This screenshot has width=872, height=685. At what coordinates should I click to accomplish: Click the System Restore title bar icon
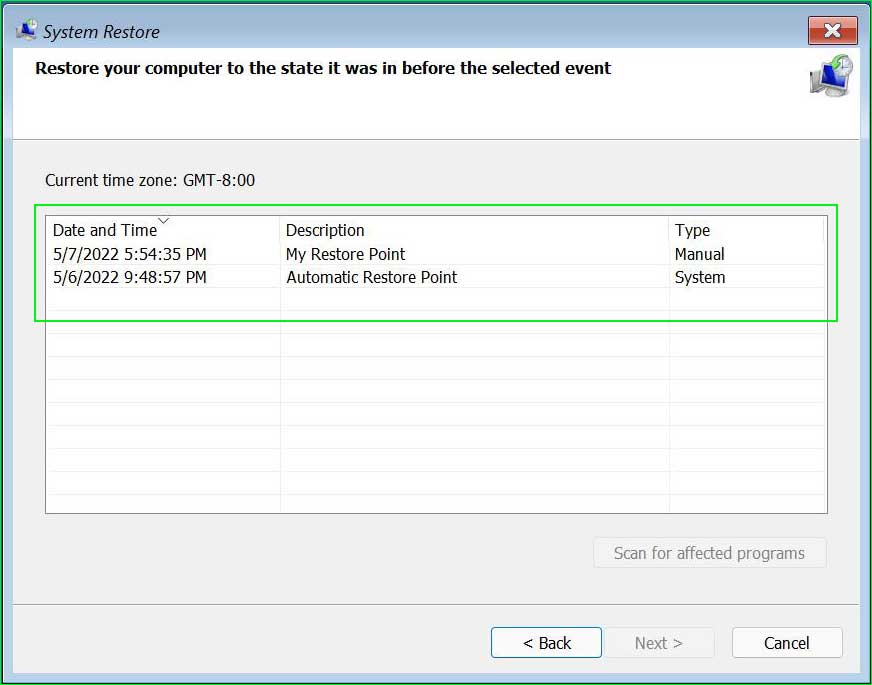pyautogui.click(x=27, y=31)
